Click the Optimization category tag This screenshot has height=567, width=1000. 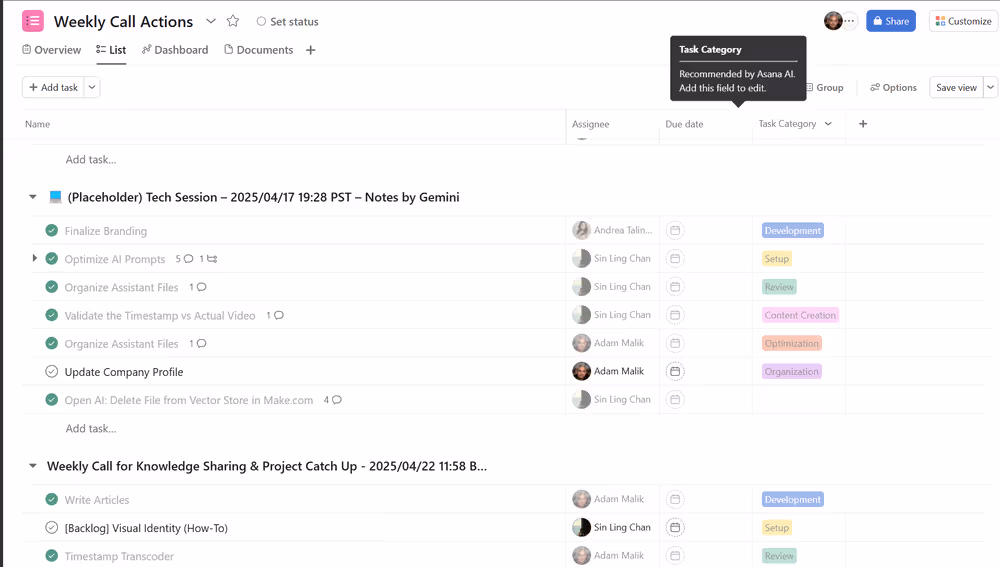click(x=791, y=343)
